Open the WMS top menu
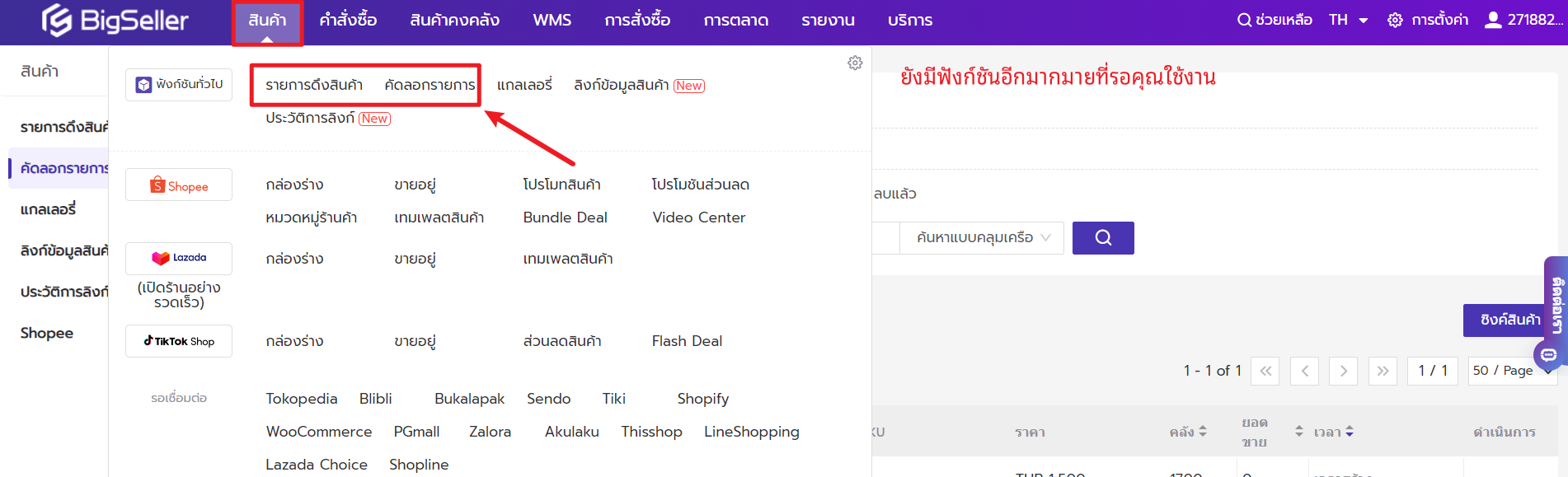The width and height of the screenshot is (1568, 477). (x=552, y=20)
